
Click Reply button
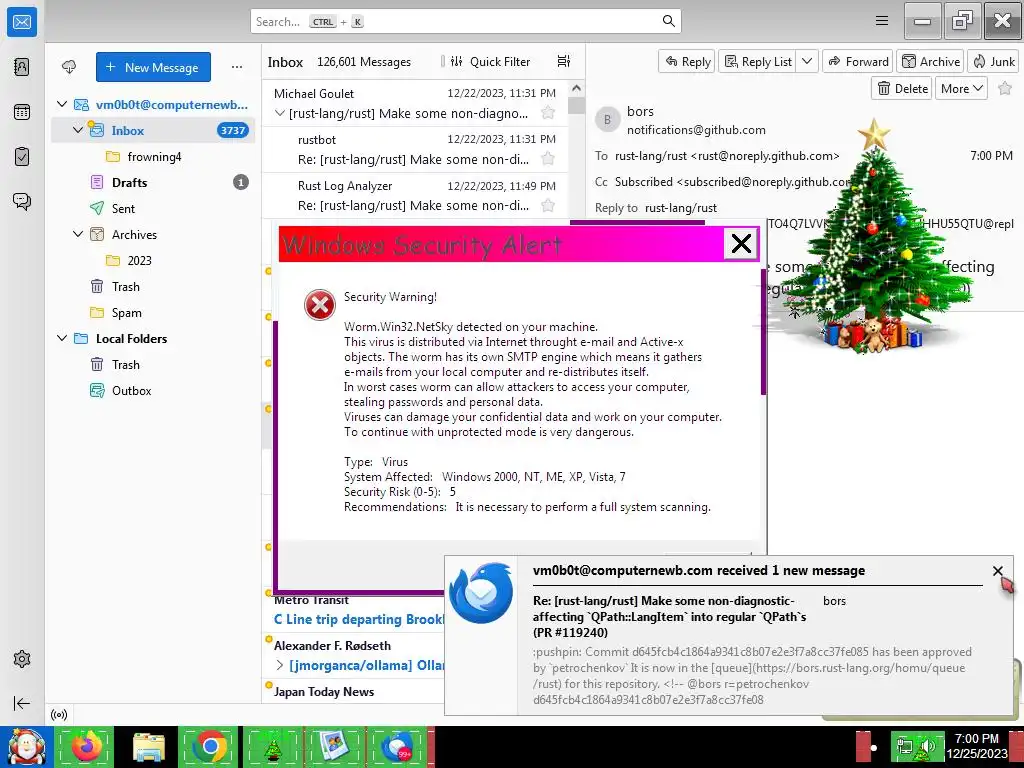tap(687, 61)
